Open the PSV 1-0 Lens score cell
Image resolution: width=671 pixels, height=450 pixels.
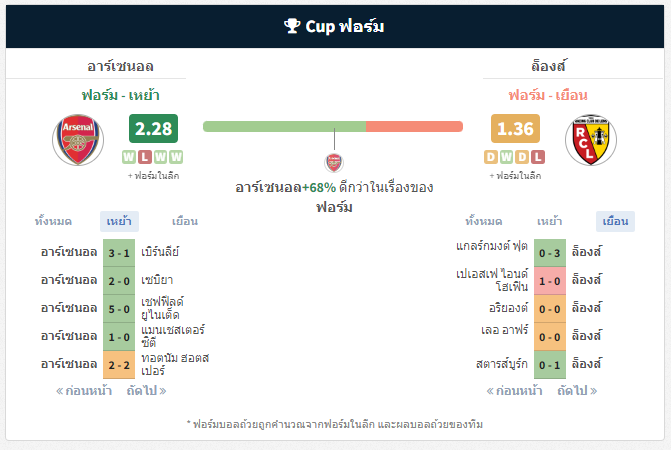(x=550, y=281)
